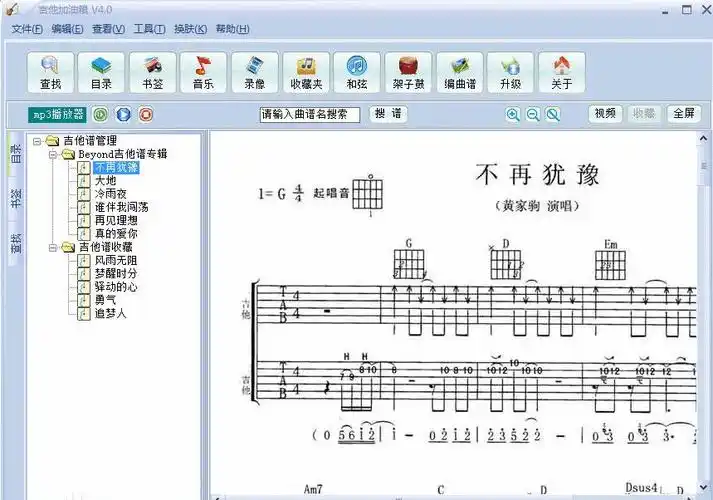Switch to the 目录 vertical side tab
This screenshot has width=713, height=500.
15,154
